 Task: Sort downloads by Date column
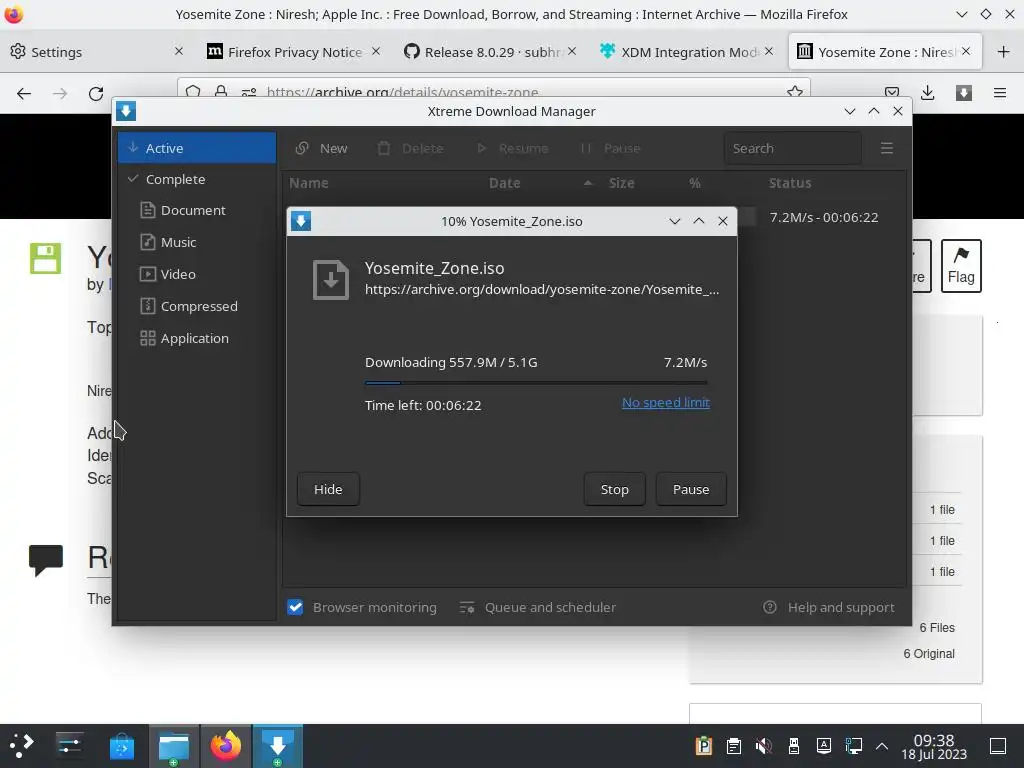[x=505, y=184]
